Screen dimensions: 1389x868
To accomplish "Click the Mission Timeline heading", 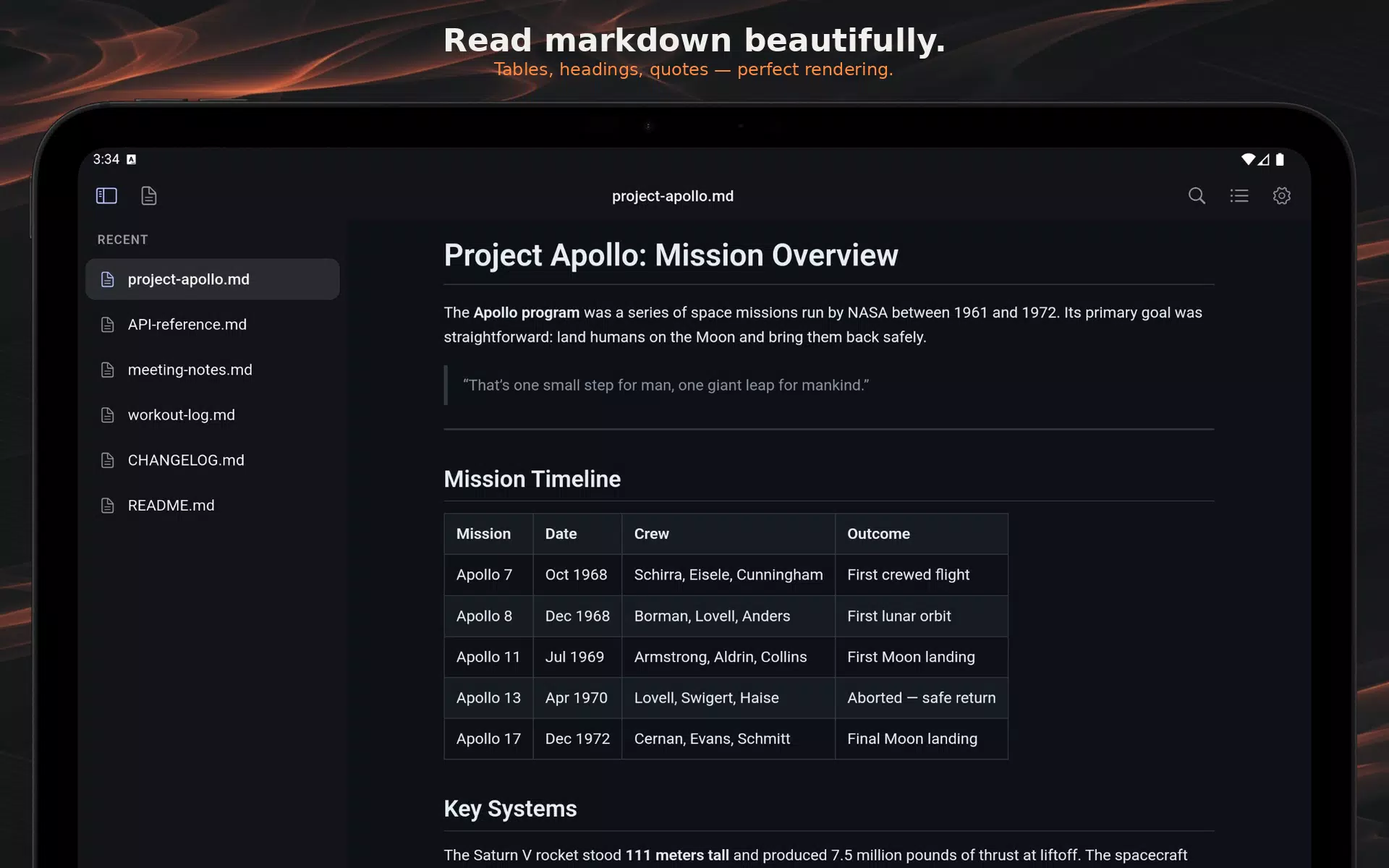I will tap(532, 479).
